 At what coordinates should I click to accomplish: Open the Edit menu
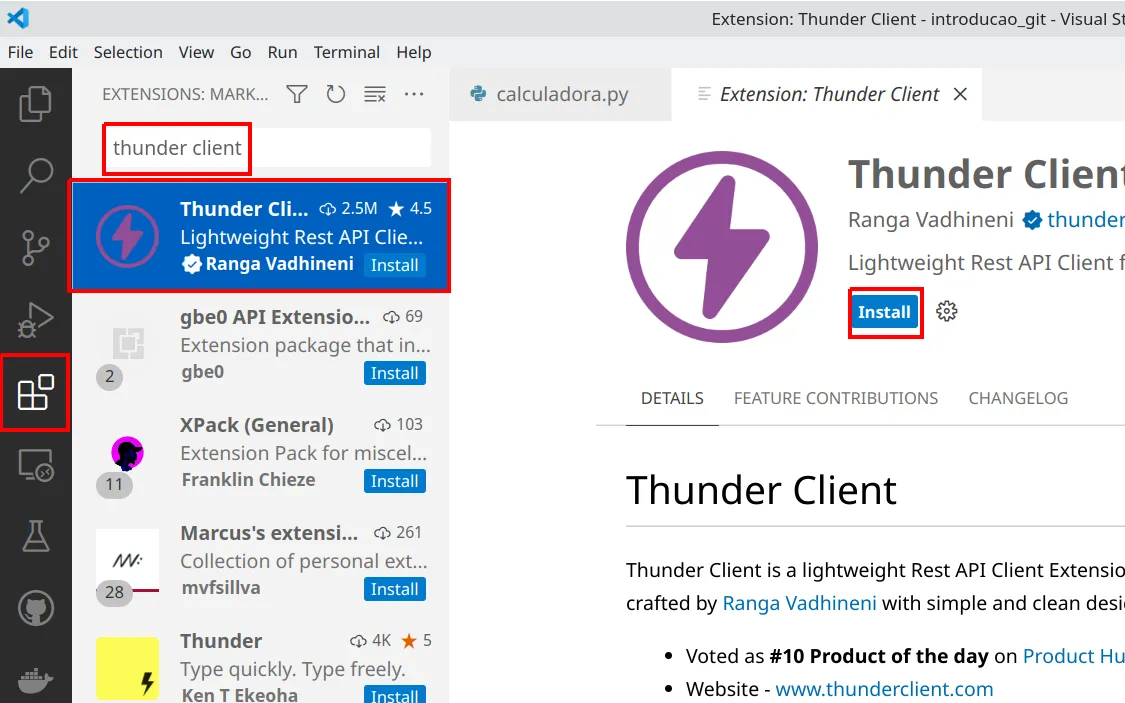point(63,52)
